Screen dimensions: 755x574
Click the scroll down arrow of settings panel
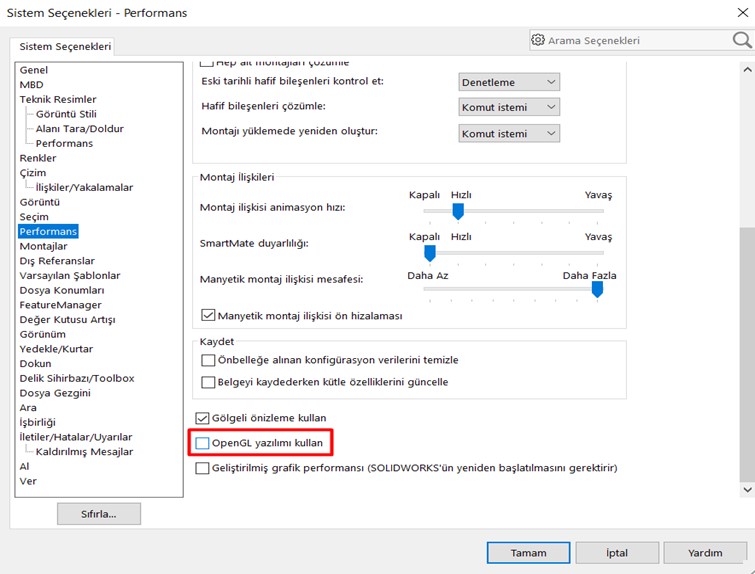coord(746,489)
